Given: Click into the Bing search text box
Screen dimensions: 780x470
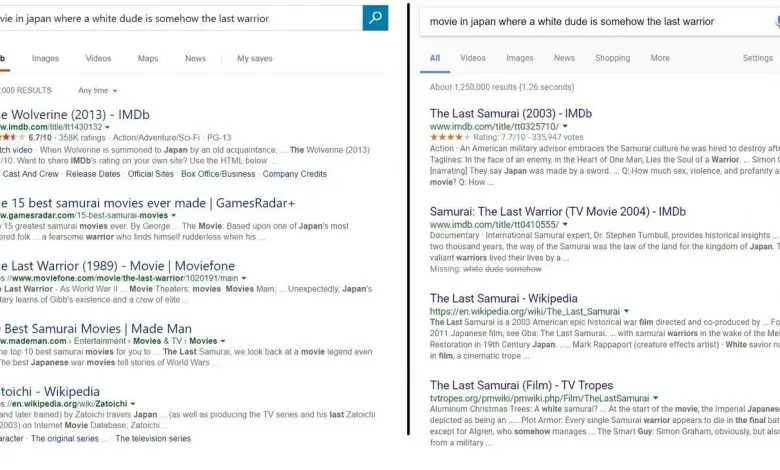Looking at the screenshot, I should tap(180, 18).
